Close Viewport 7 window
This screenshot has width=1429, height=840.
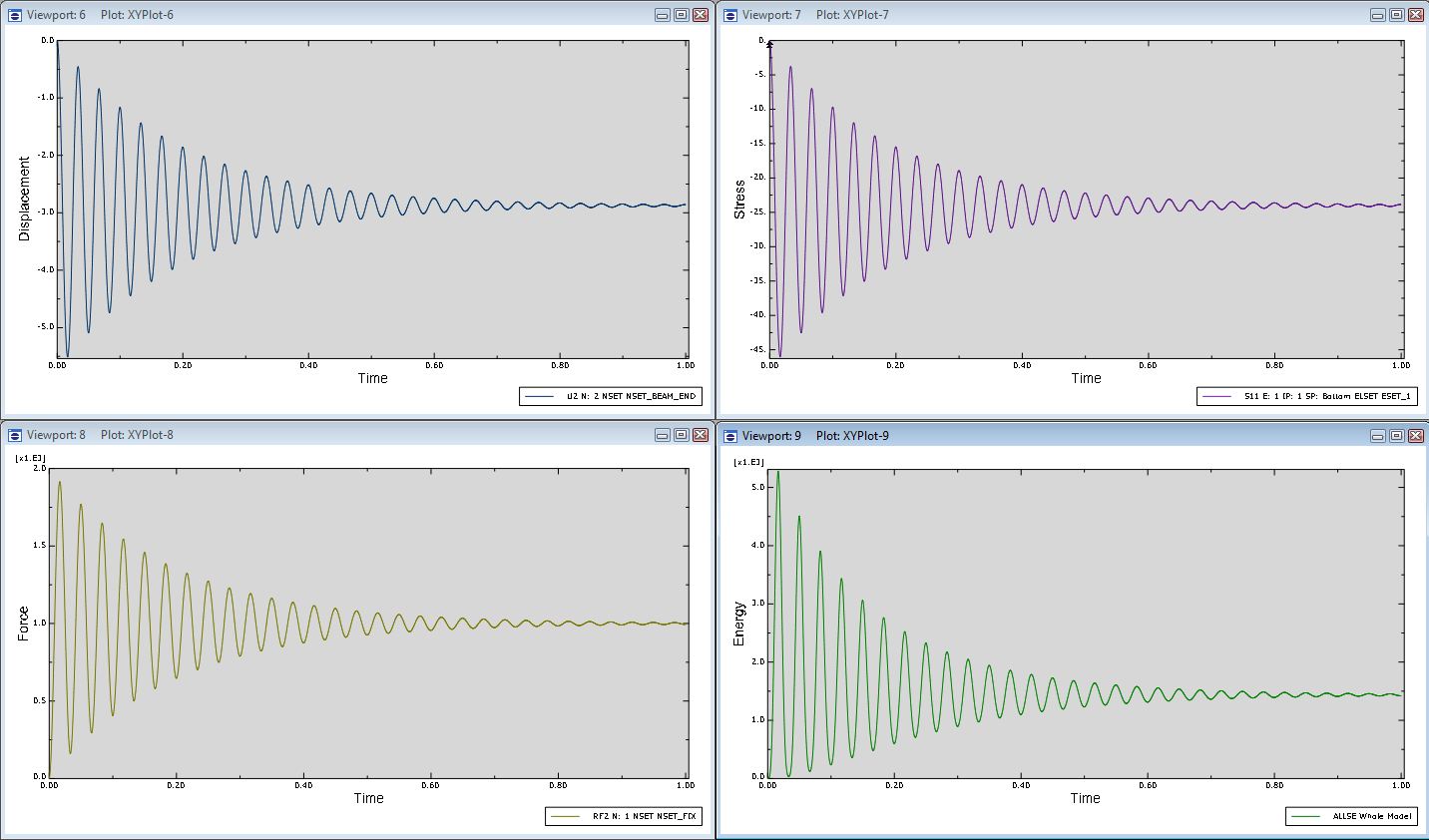tap(1415, 15)
